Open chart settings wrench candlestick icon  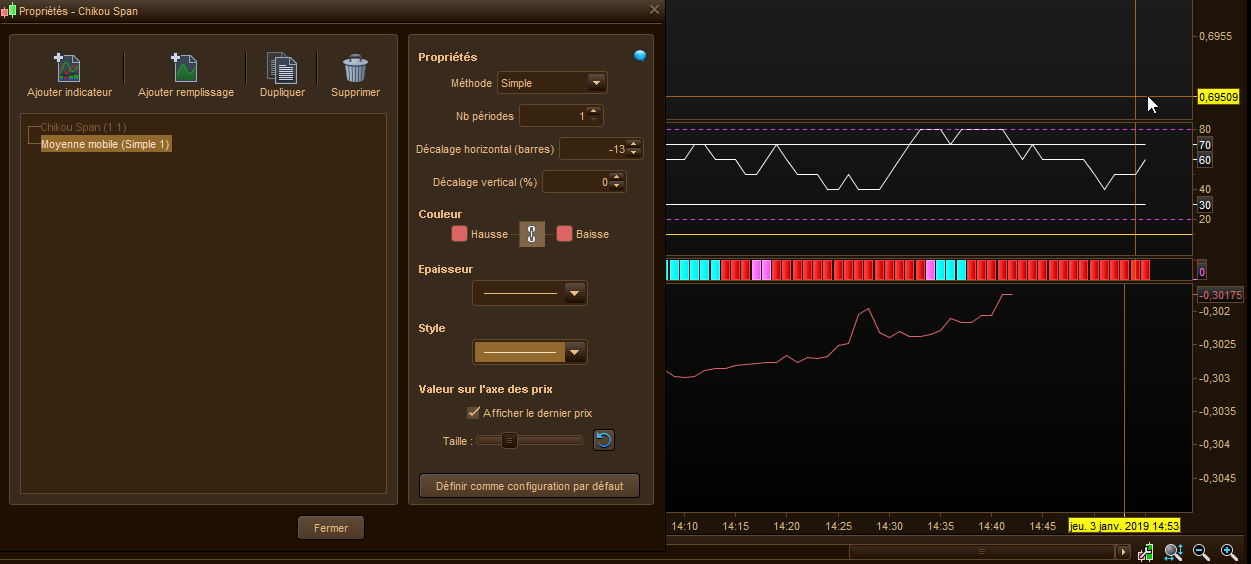(x=1146, y=551)
